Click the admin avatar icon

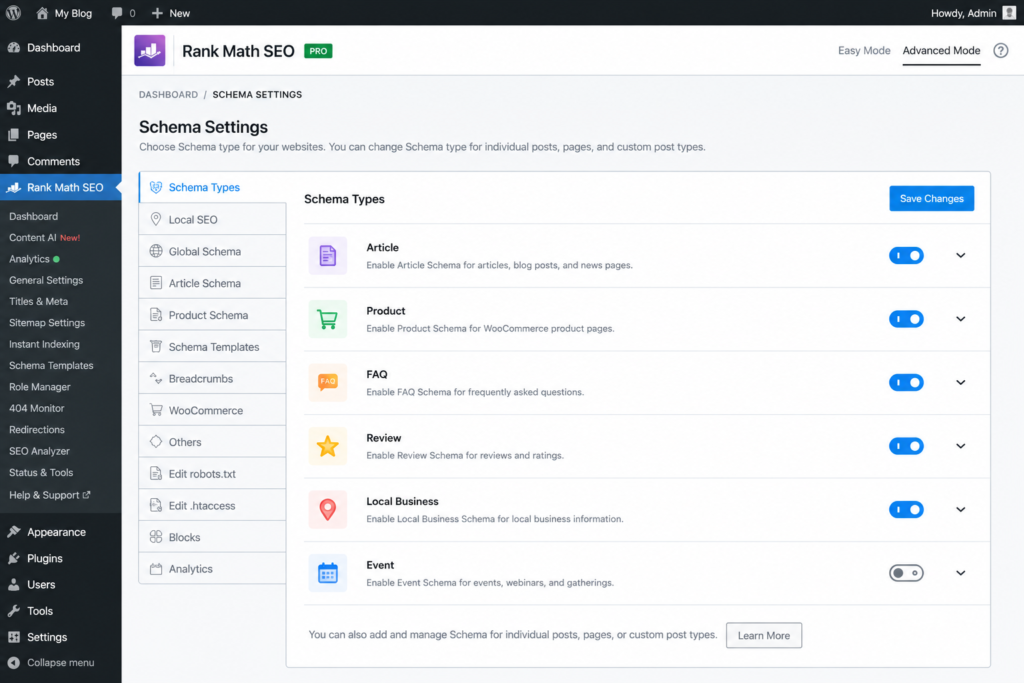[1009, 13]
